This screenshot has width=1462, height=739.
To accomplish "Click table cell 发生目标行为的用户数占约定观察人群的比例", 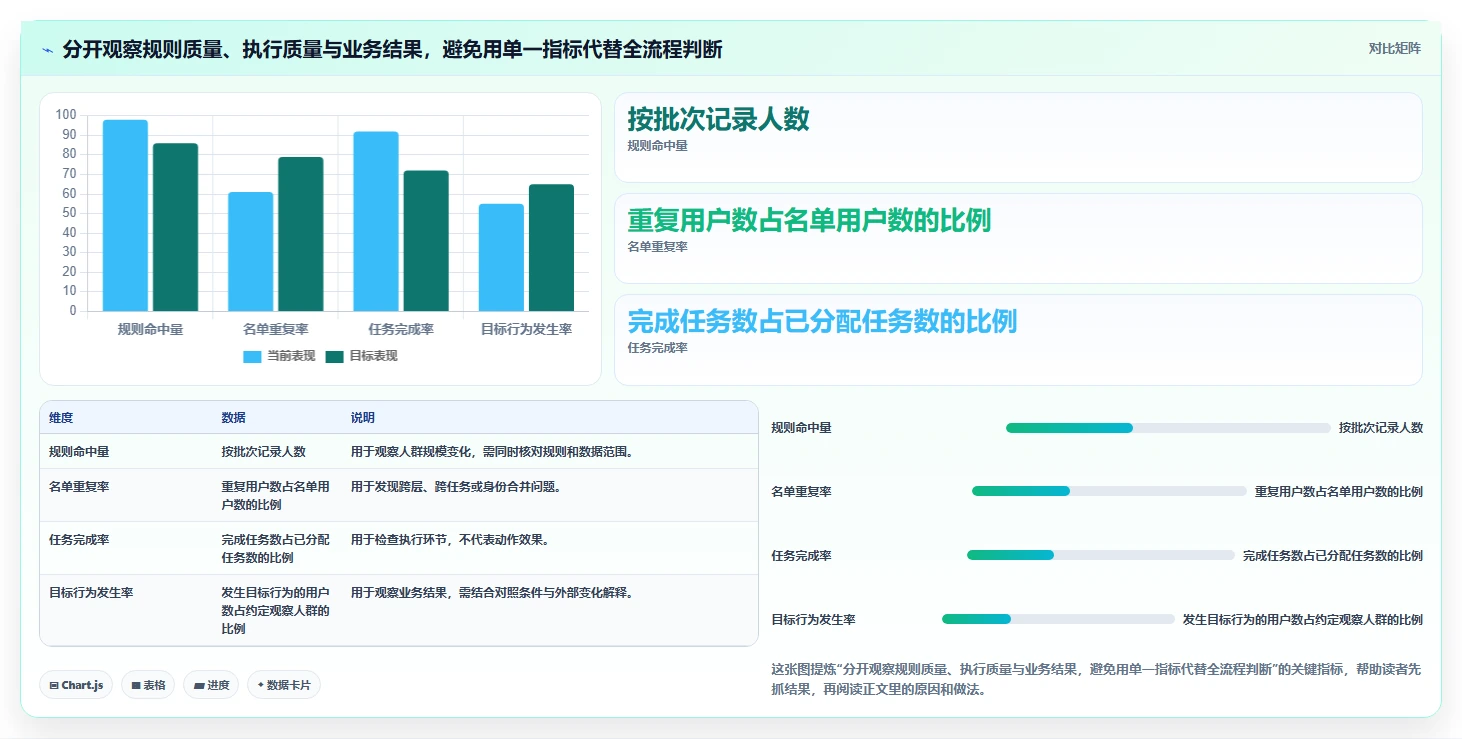I will pyautogui.click(x=276, y=611).
